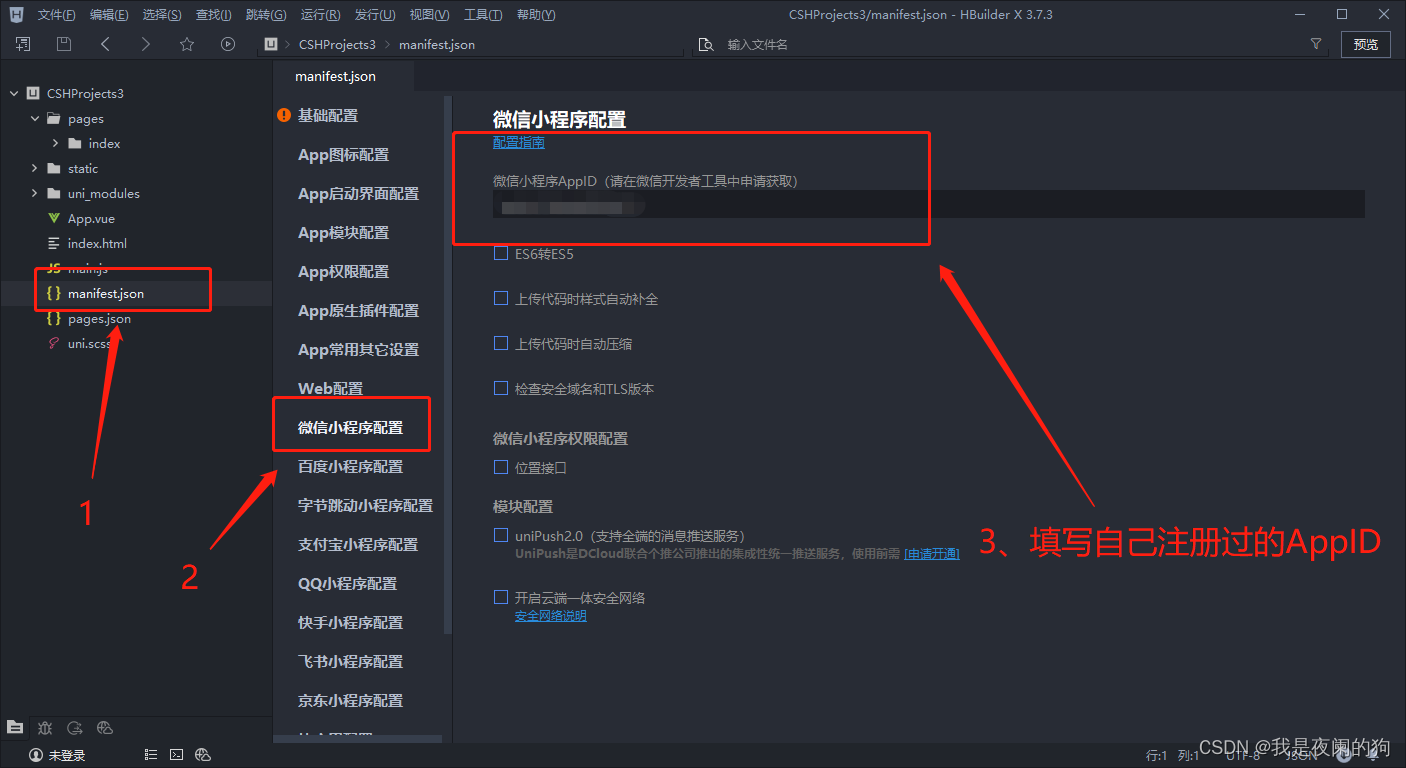Click the cloud icon in bottom panel tabs
The width and height of the screenshot is (1406, 768).
105,727
